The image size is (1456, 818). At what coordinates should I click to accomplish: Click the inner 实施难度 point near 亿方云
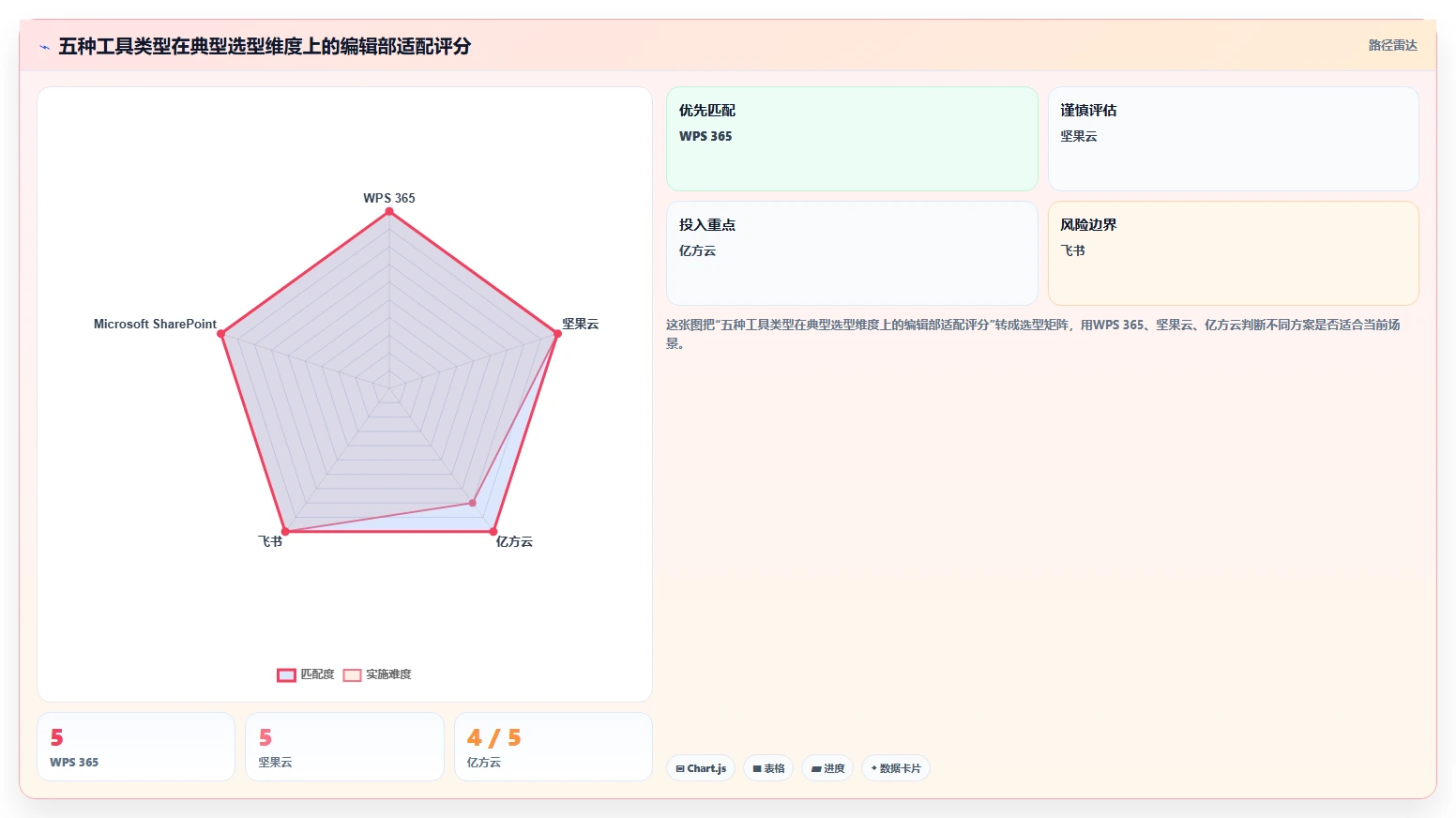tap(472, 503)
